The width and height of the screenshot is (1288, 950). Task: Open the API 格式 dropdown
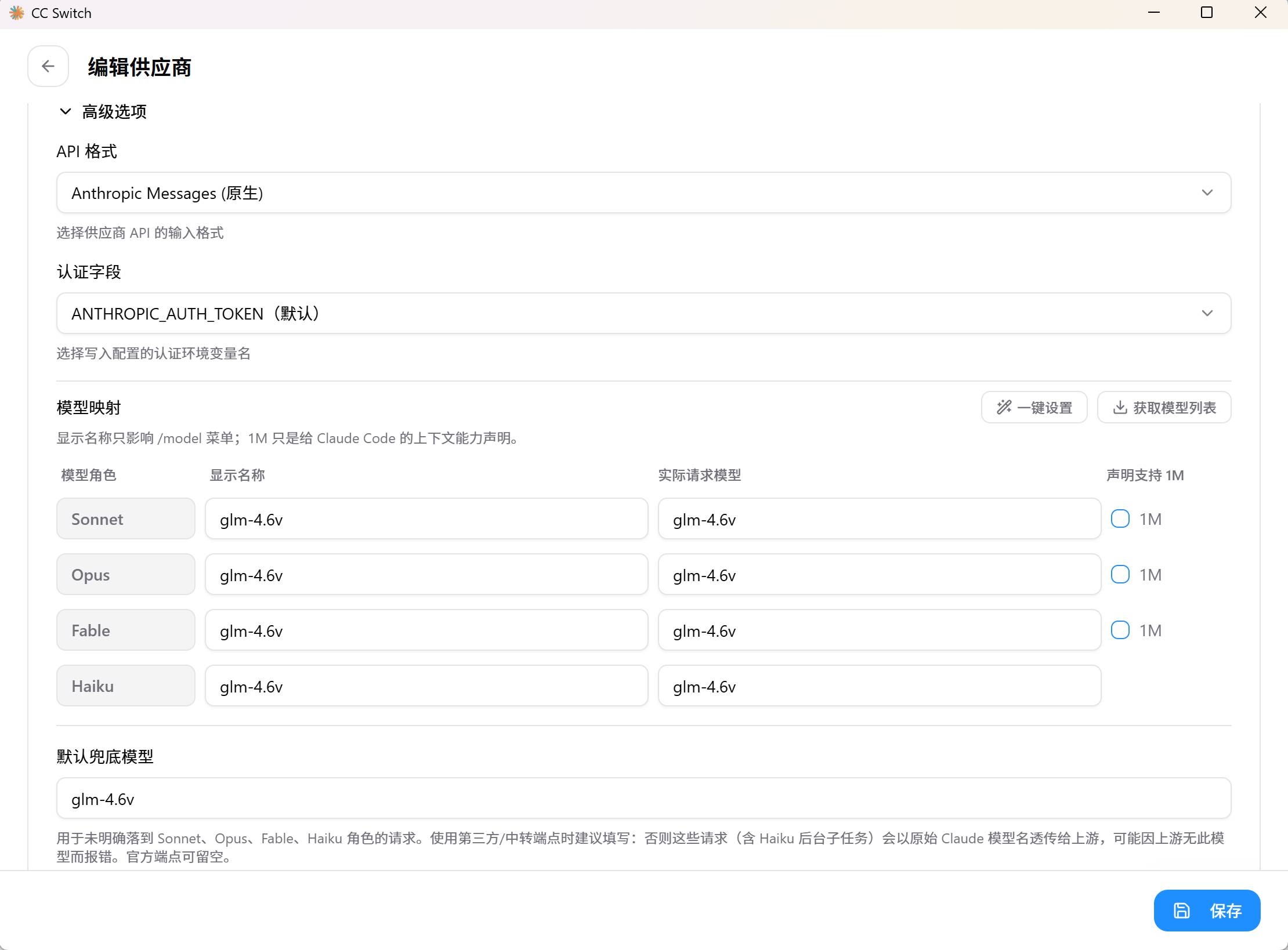point(643,193)
